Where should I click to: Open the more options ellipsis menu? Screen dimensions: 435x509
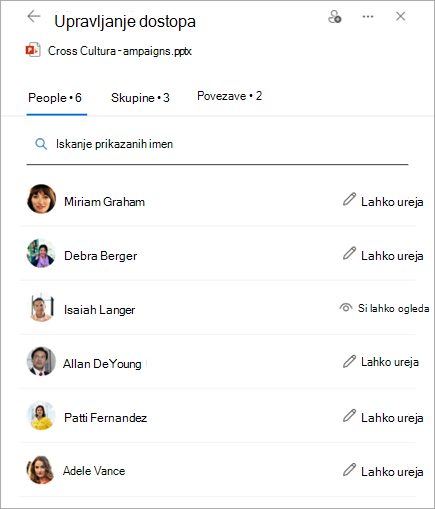(x=368, y=16)
